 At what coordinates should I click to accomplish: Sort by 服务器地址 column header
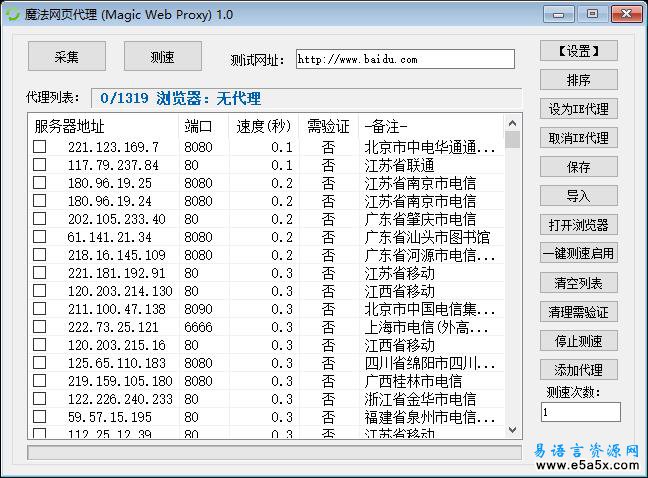103,126
